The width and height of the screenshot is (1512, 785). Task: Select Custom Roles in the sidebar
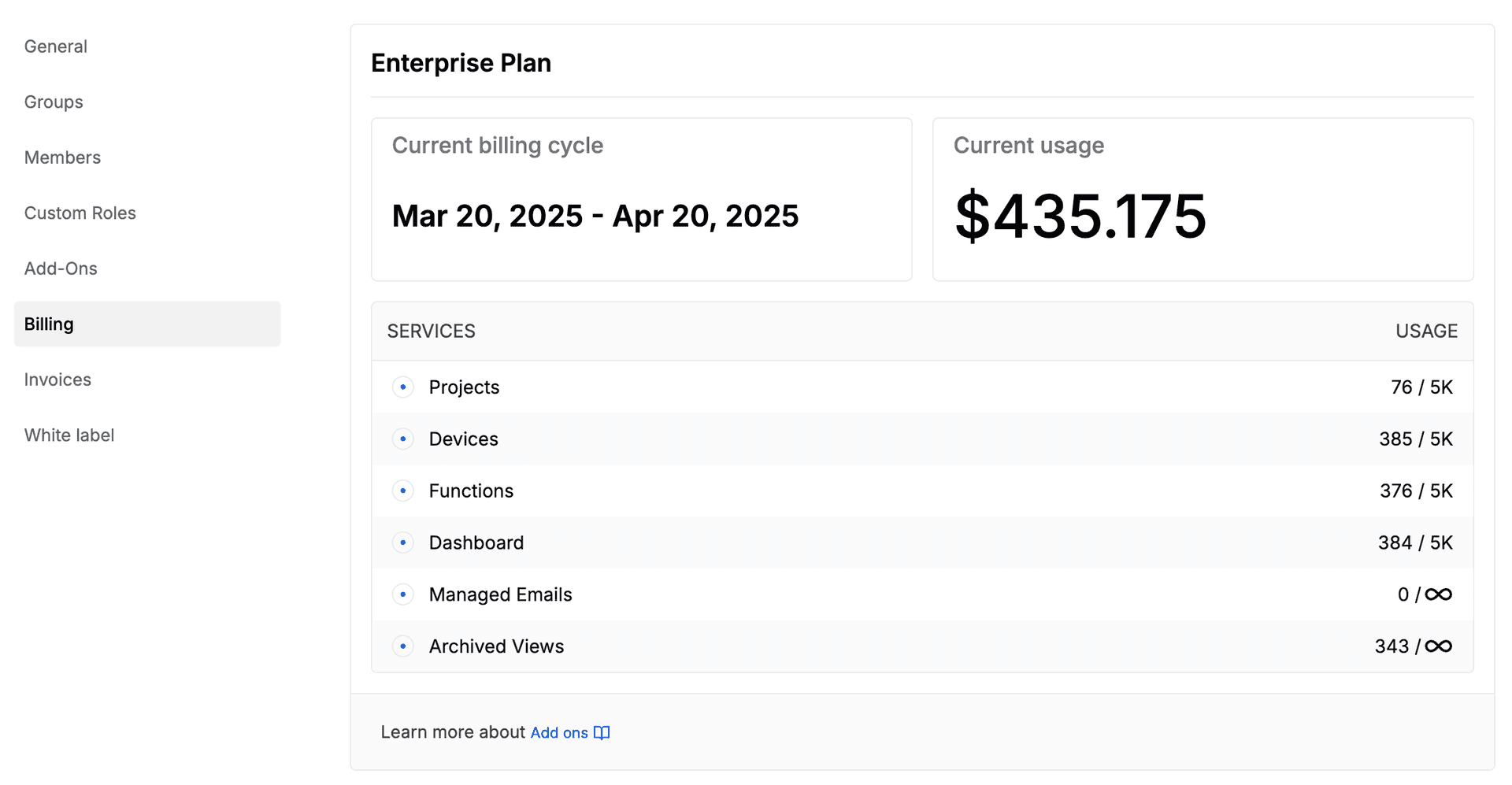coord(80,213)
